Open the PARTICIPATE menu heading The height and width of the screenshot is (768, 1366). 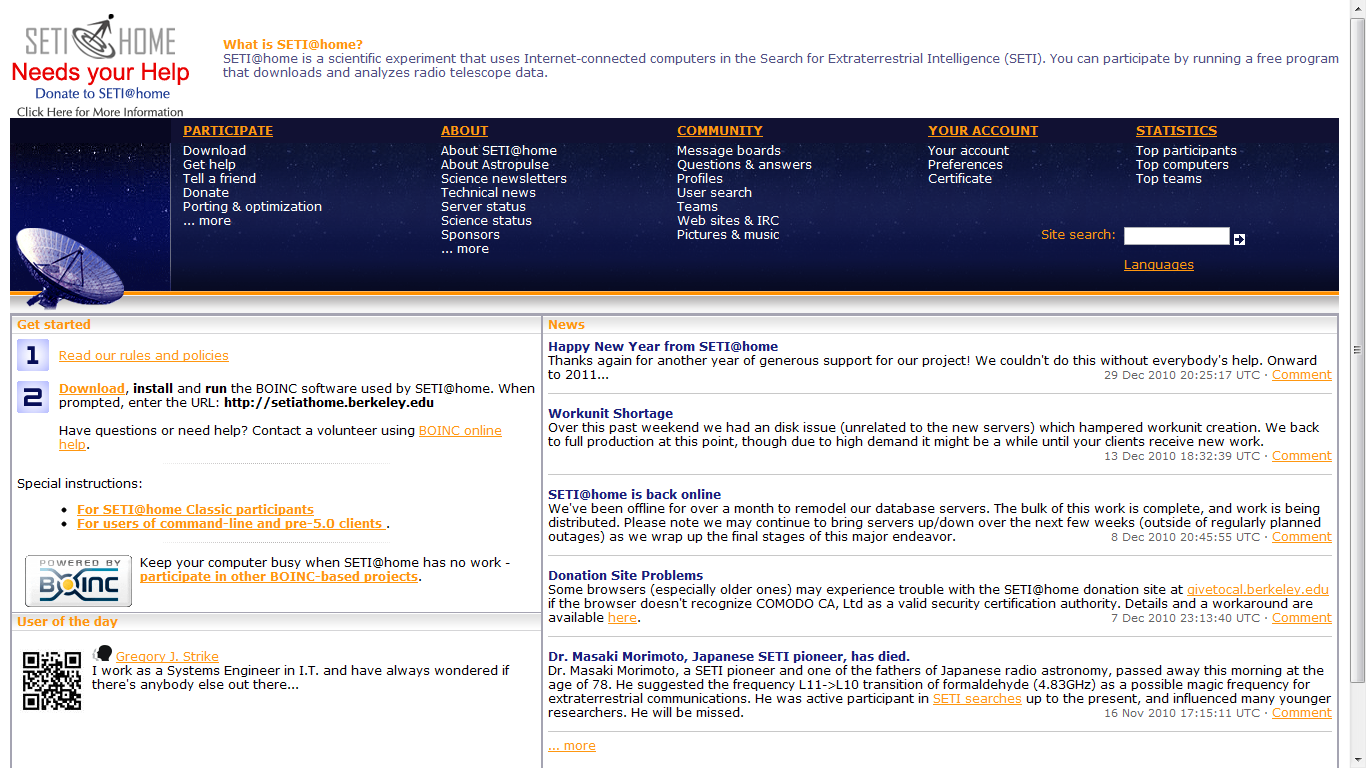[x=228, y=131]
